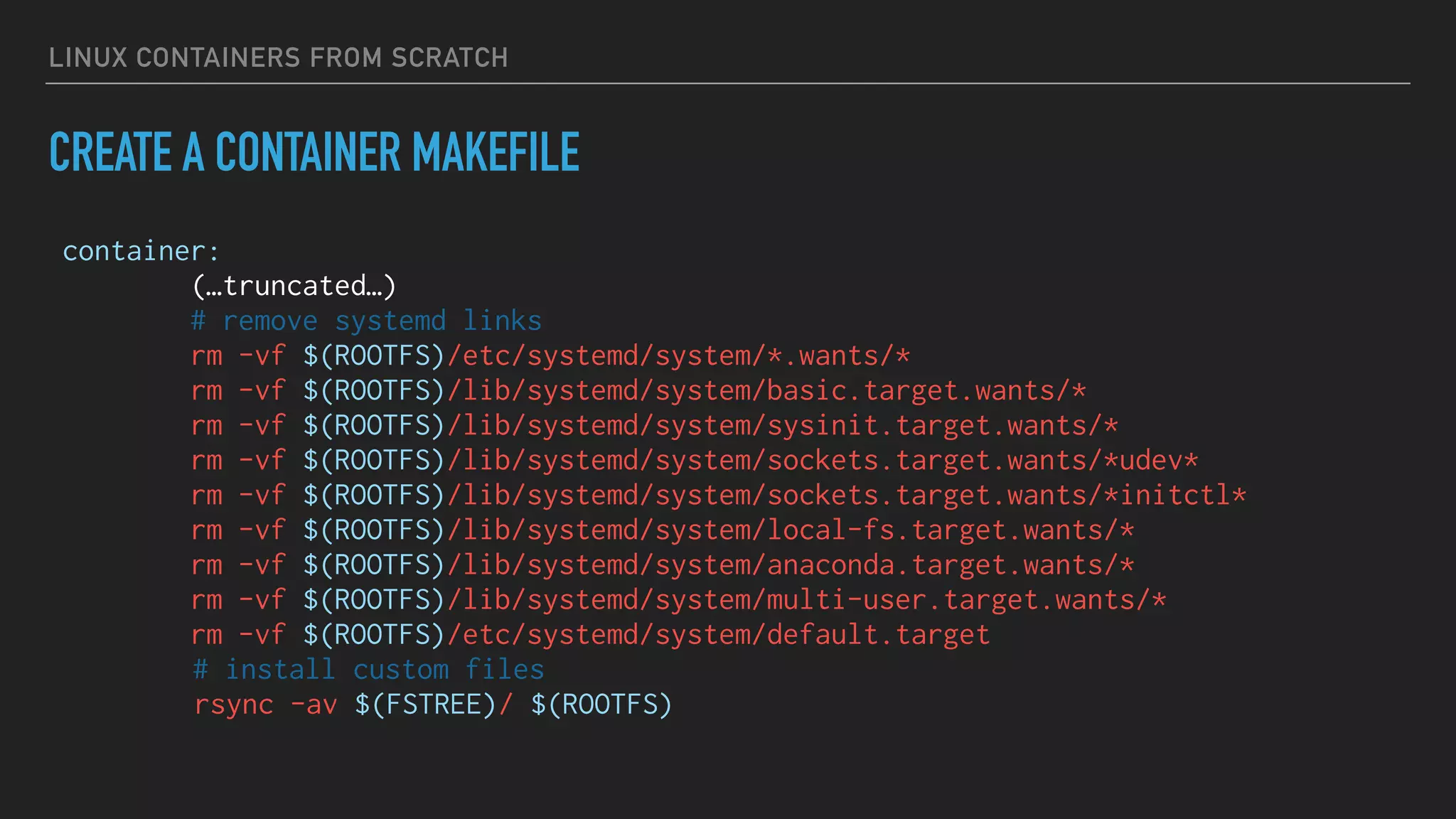Click the line with anaconda.target.wants
Screen dimensions: 1456x819
click(662, 564)
